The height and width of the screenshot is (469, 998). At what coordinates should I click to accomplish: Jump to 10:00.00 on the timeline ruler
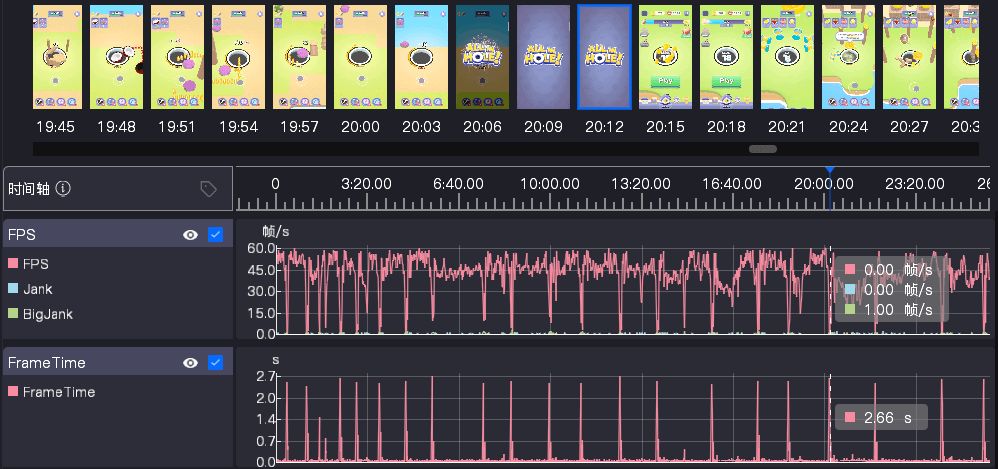[550, 185]
